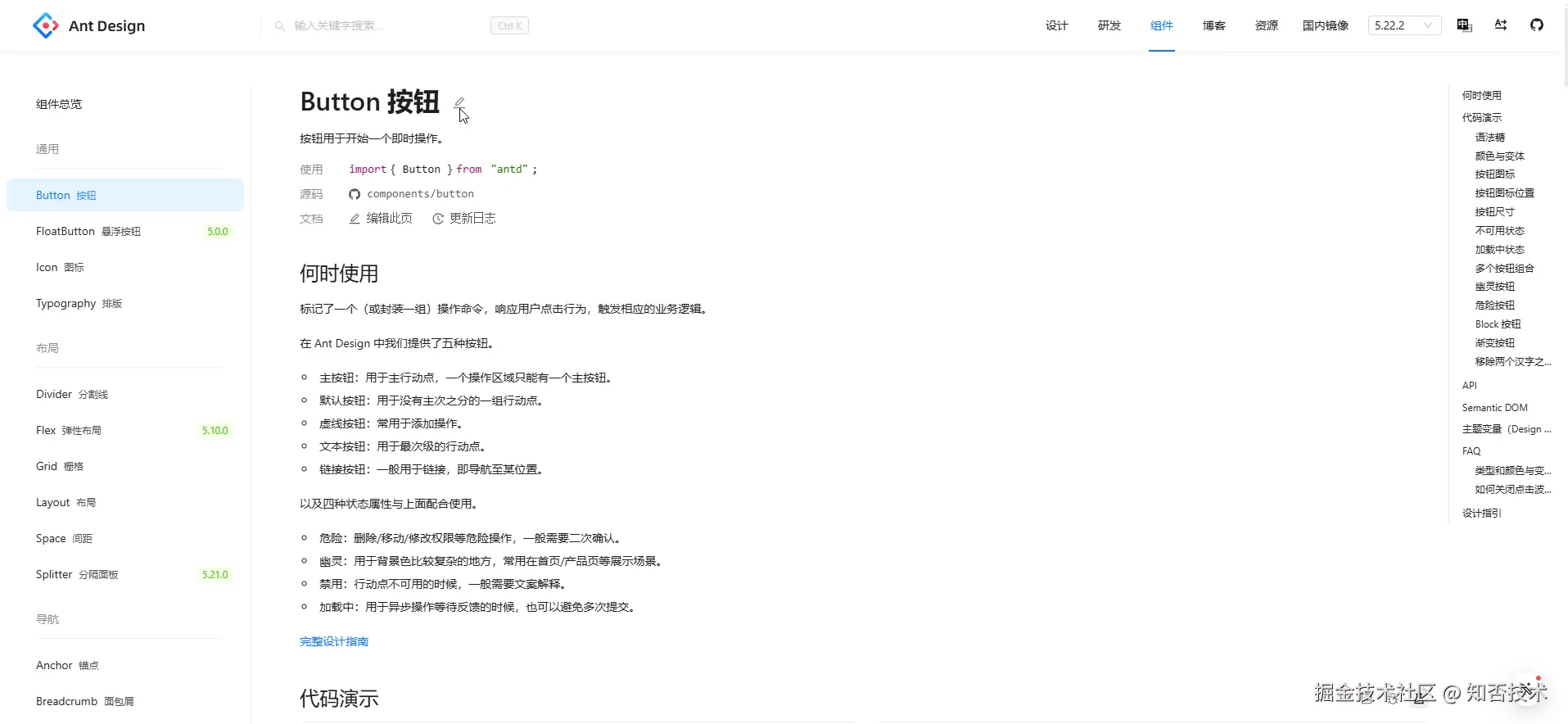The width and height of the screenshot is (1568, 724).
Task: Jump to 多个按钮组合 anchor
Action: tap(1505, 269)
